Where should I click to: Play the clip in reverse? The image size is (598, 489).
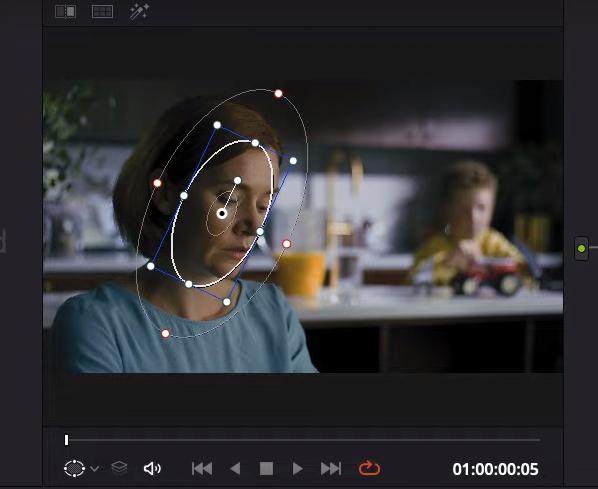(235, 468)
